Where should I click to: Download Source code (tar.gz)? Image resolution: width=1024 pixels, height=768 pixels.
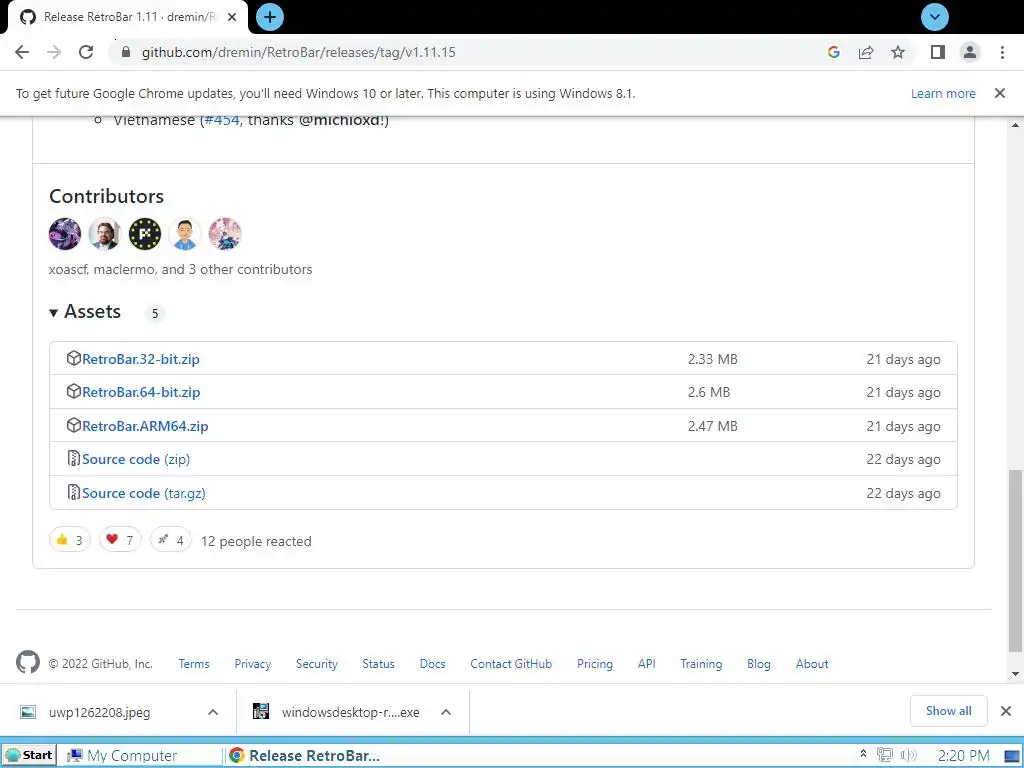click(144, 494)
